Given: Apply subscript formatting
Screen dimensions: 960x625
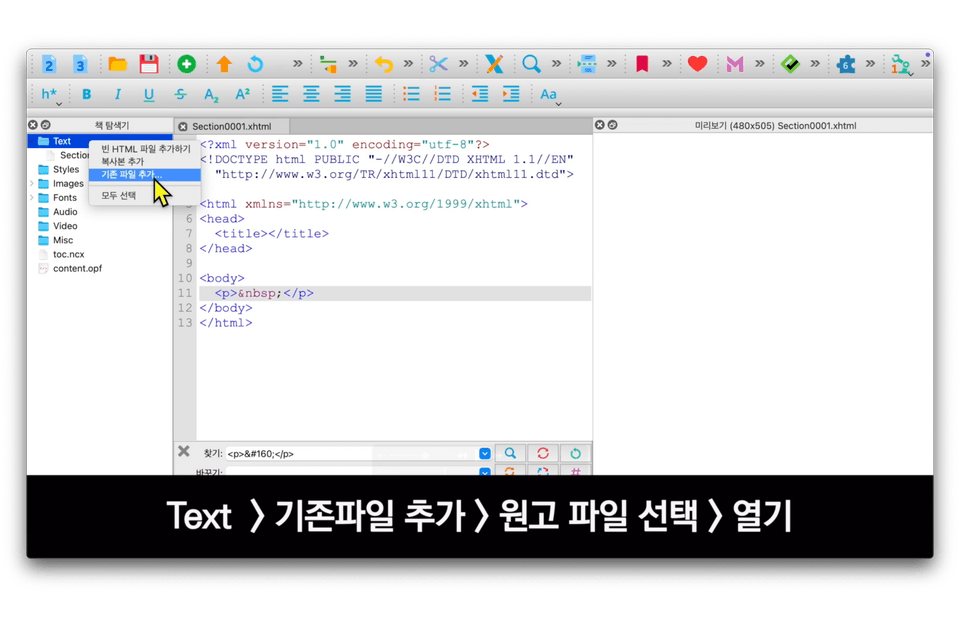Looking at the screenshot, I should [x=211, y=95].
